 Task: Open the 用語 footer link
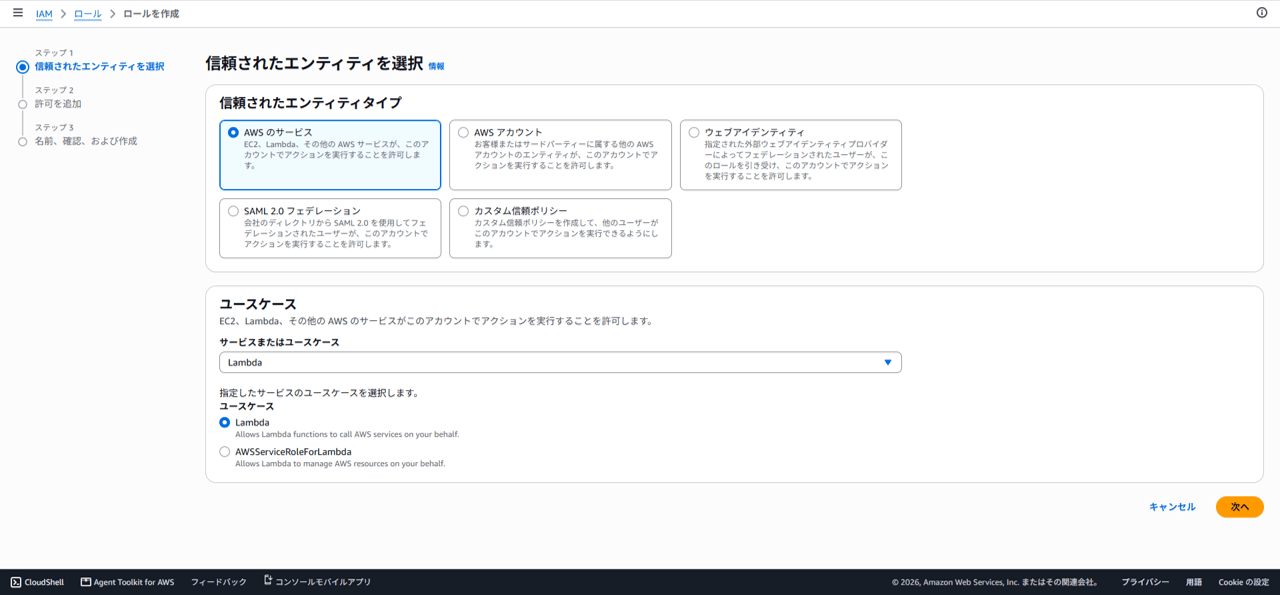[x=1194, y=582]
